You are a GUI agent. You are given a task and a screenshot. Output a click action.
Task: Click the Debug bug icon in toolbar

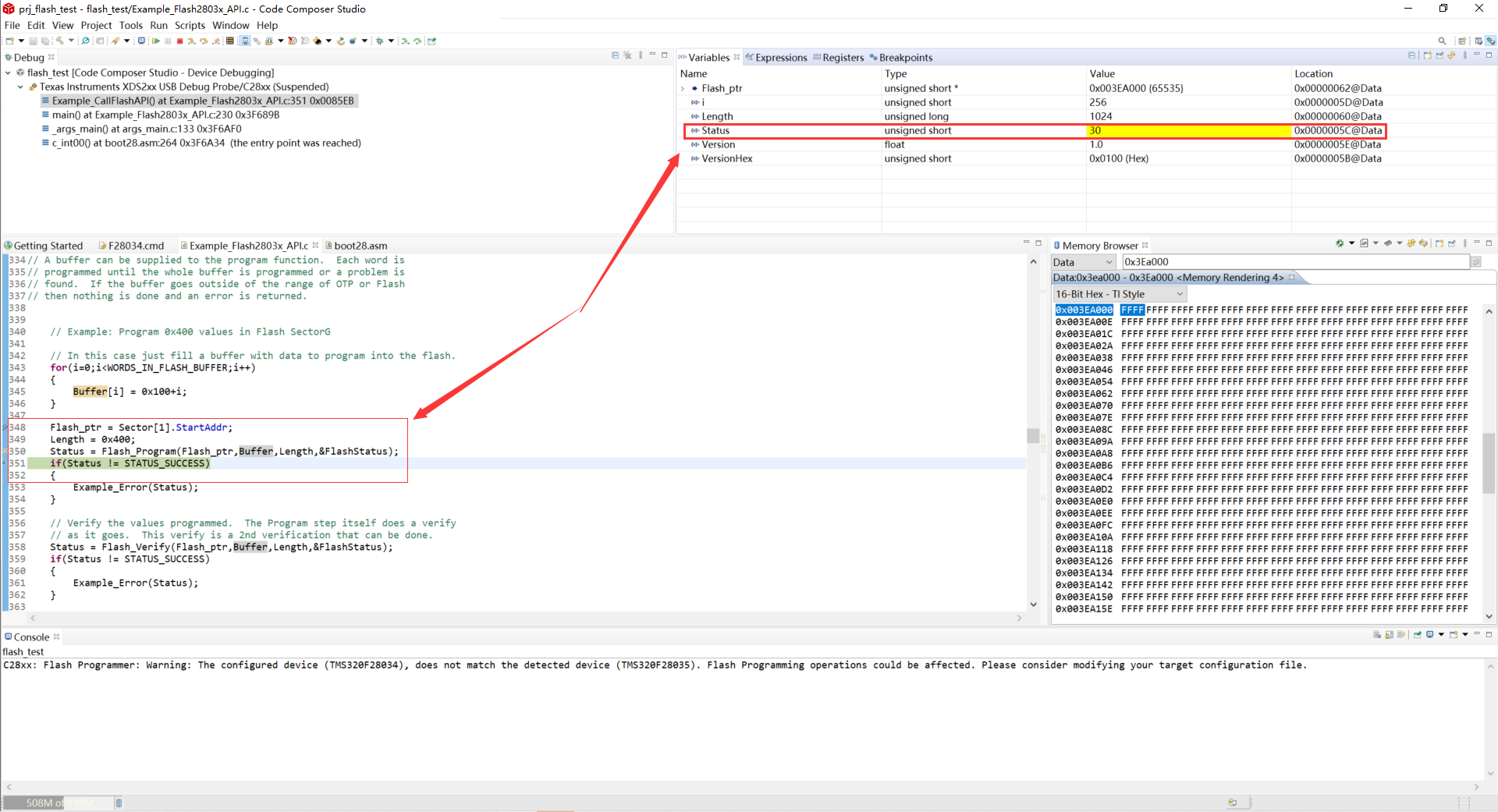(379, 41)
